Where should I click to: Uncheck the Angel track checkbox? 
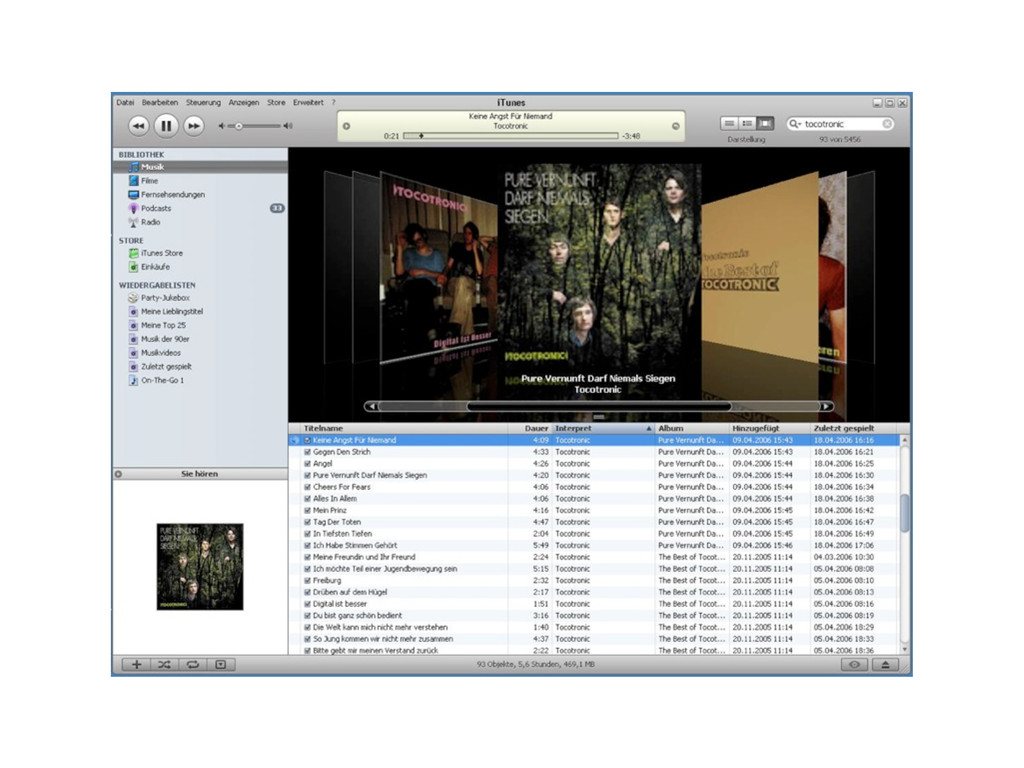click(x=308, y=464)
